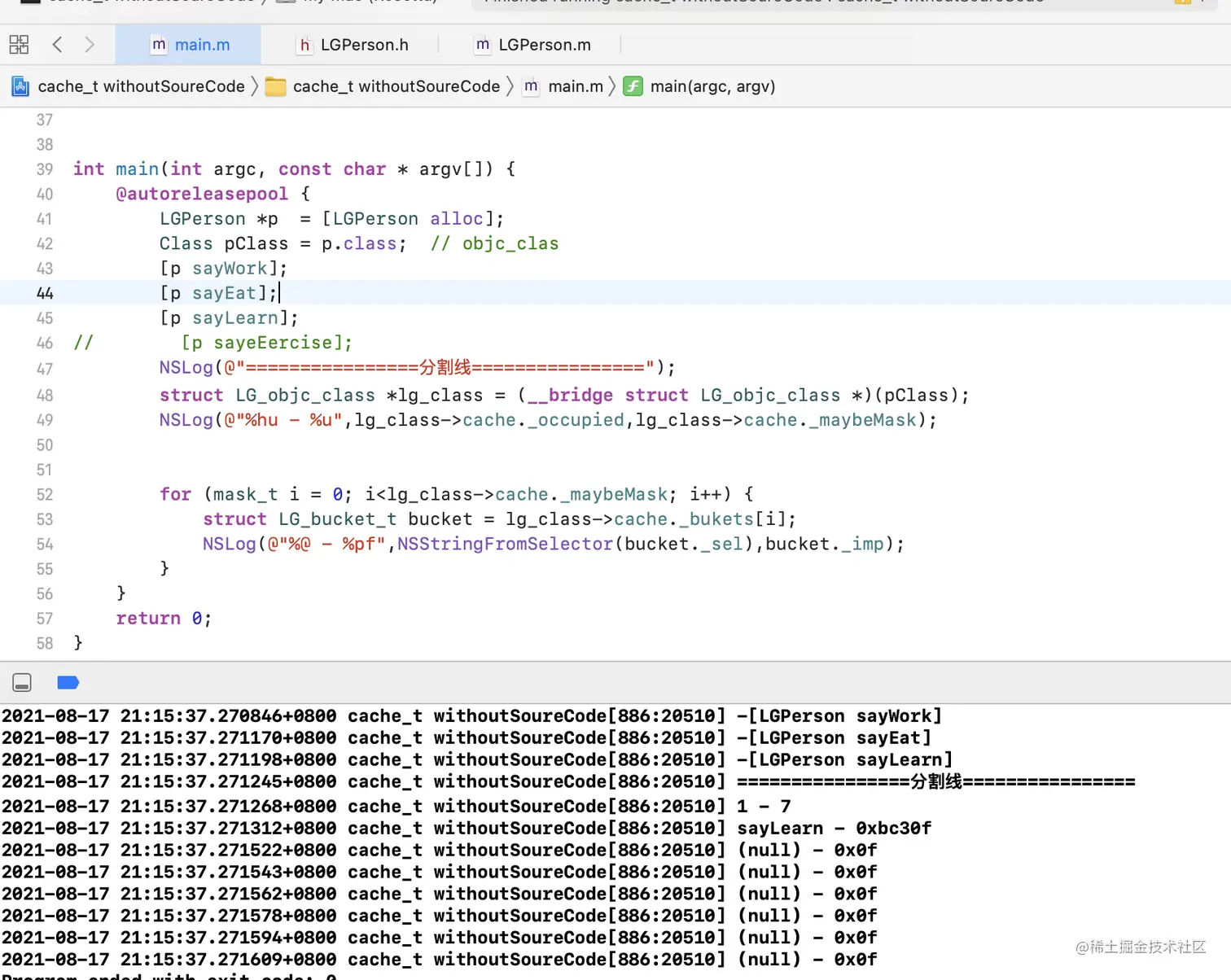Image resolution: width=1231 pixels, height=980 pixels.
Task: Click line number 39 in the gutter
Action: click(45, 169)
